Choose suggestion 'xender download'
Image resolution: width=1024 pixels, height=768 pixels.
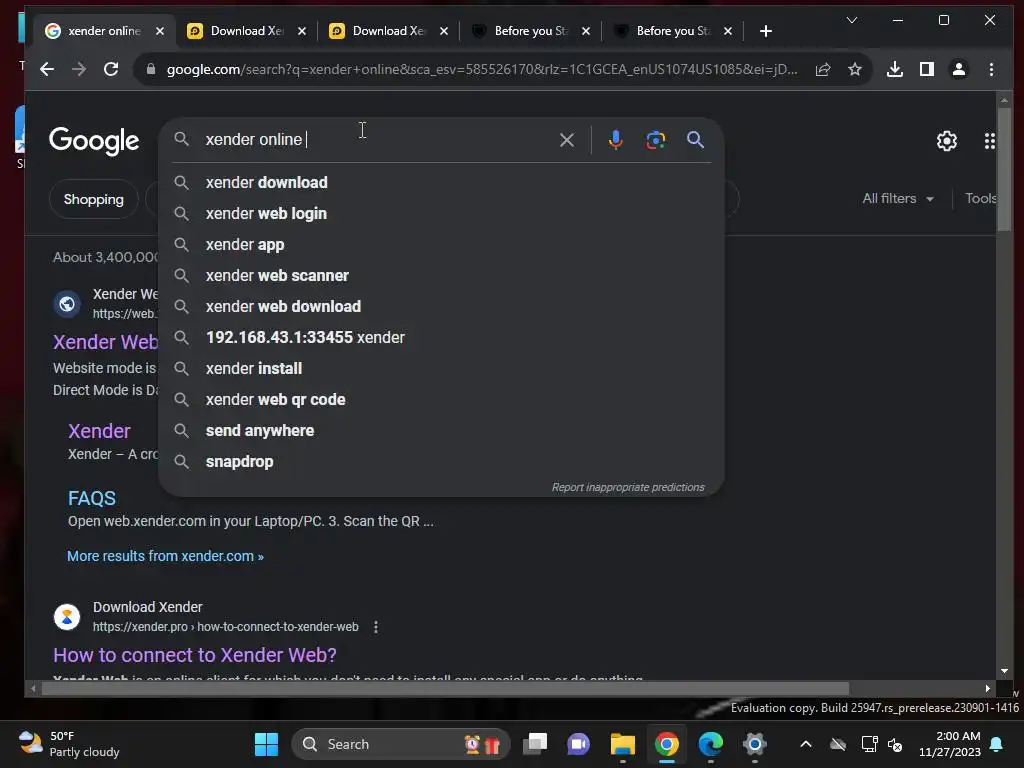[x=441, y=183]
